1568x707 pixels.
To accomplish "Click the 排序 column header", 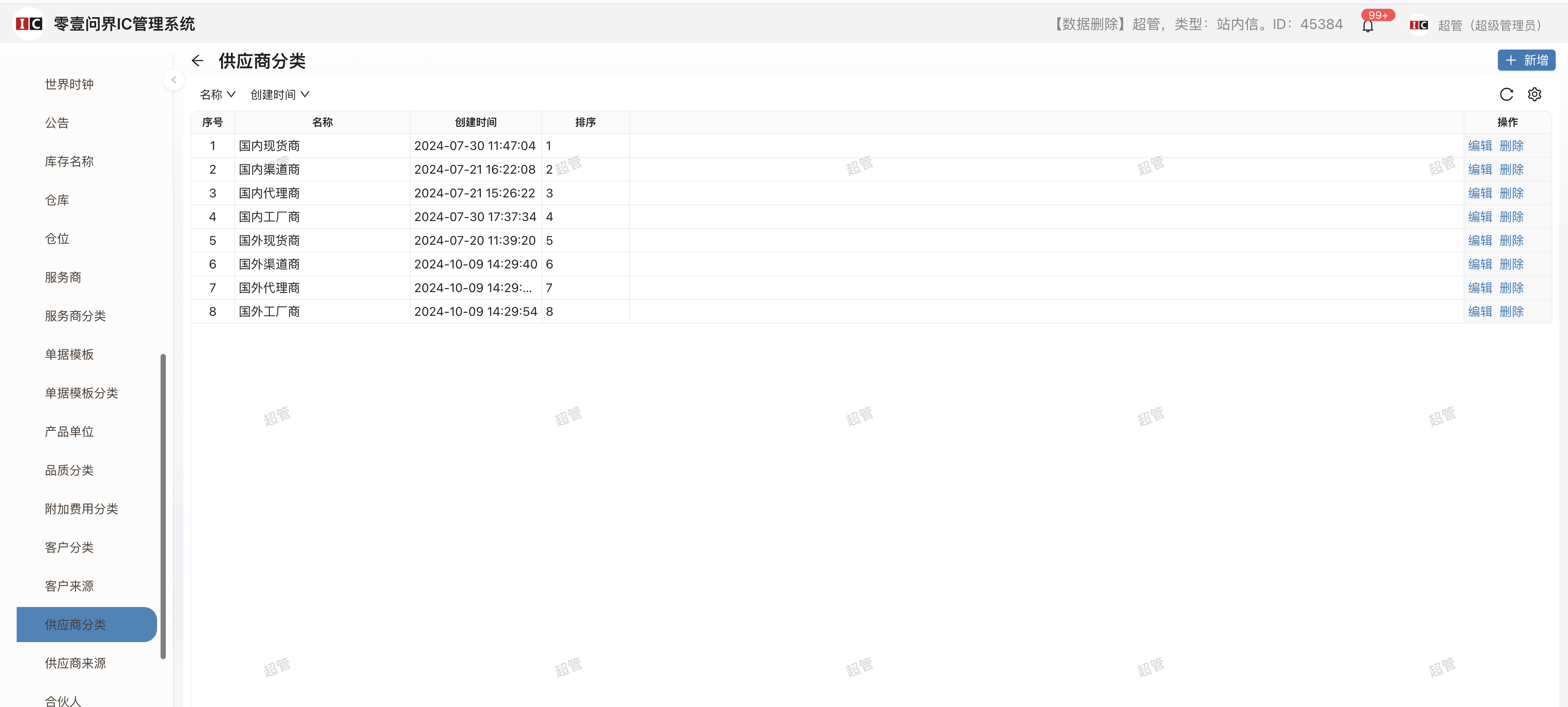I will click(x=585, y=122).
